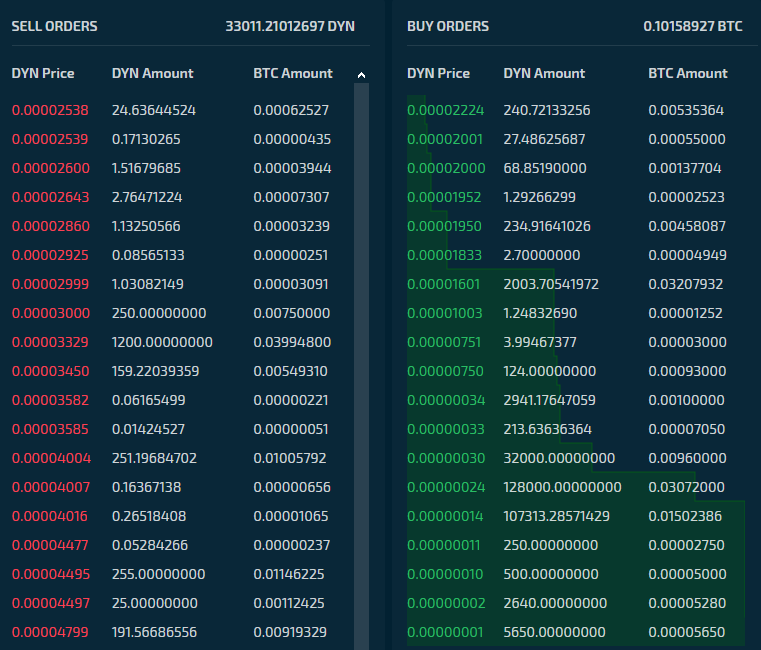Select sell order at price 0.00004016
The height and width of the screenshot is (650, 761).
182,516
